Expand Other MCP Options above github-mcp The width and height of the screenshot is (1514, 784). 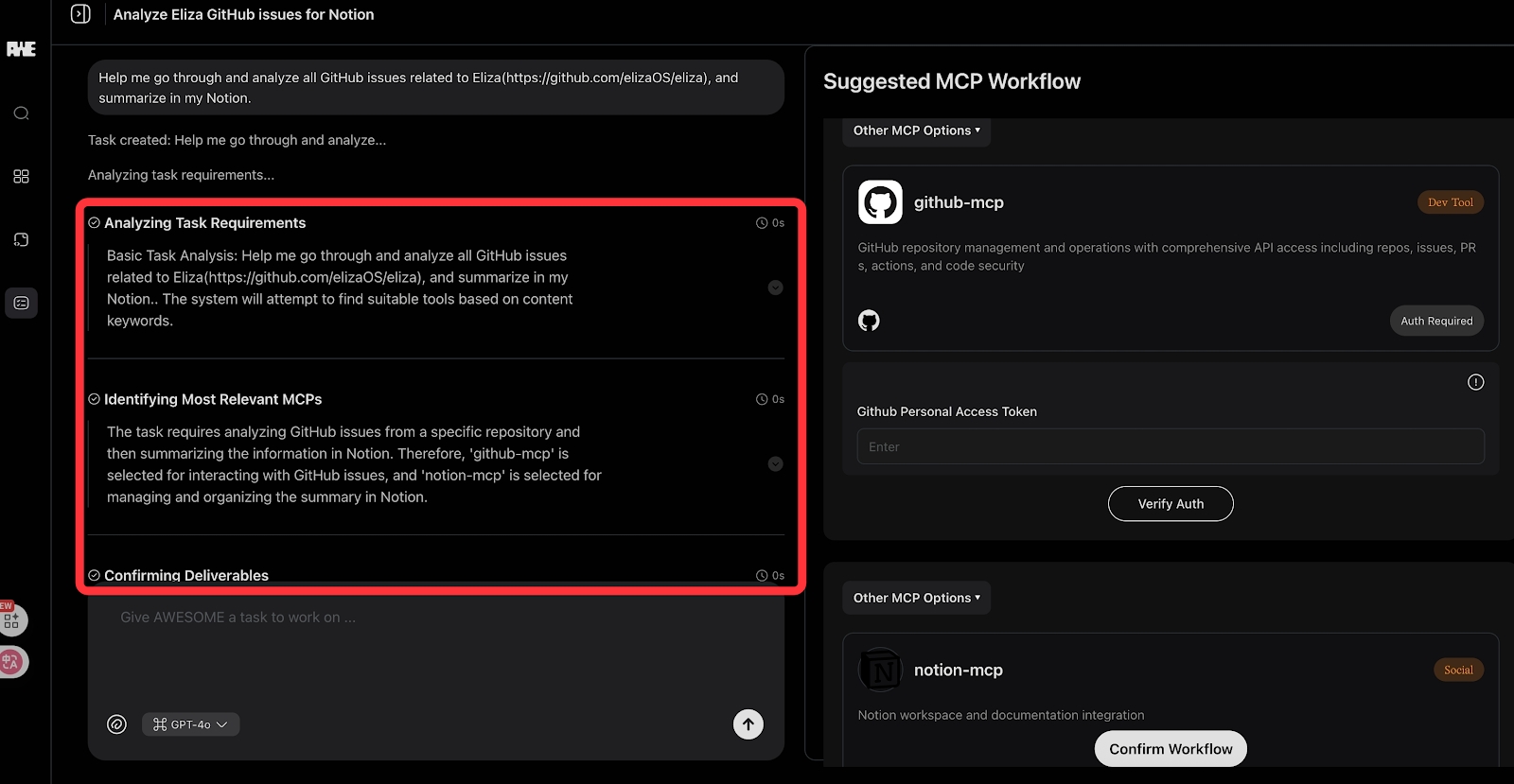[916, 131]
